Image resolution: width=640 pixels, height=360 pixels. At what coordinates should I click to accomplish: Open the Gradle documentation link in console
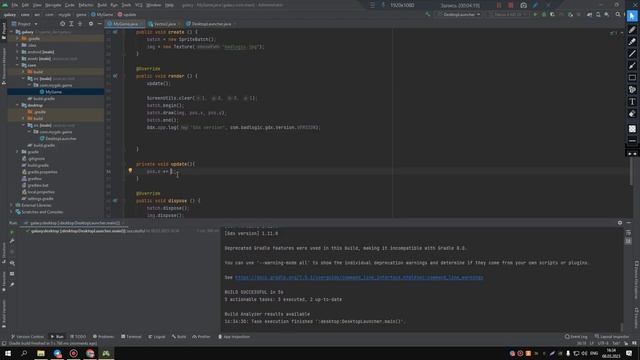[359, 278]
